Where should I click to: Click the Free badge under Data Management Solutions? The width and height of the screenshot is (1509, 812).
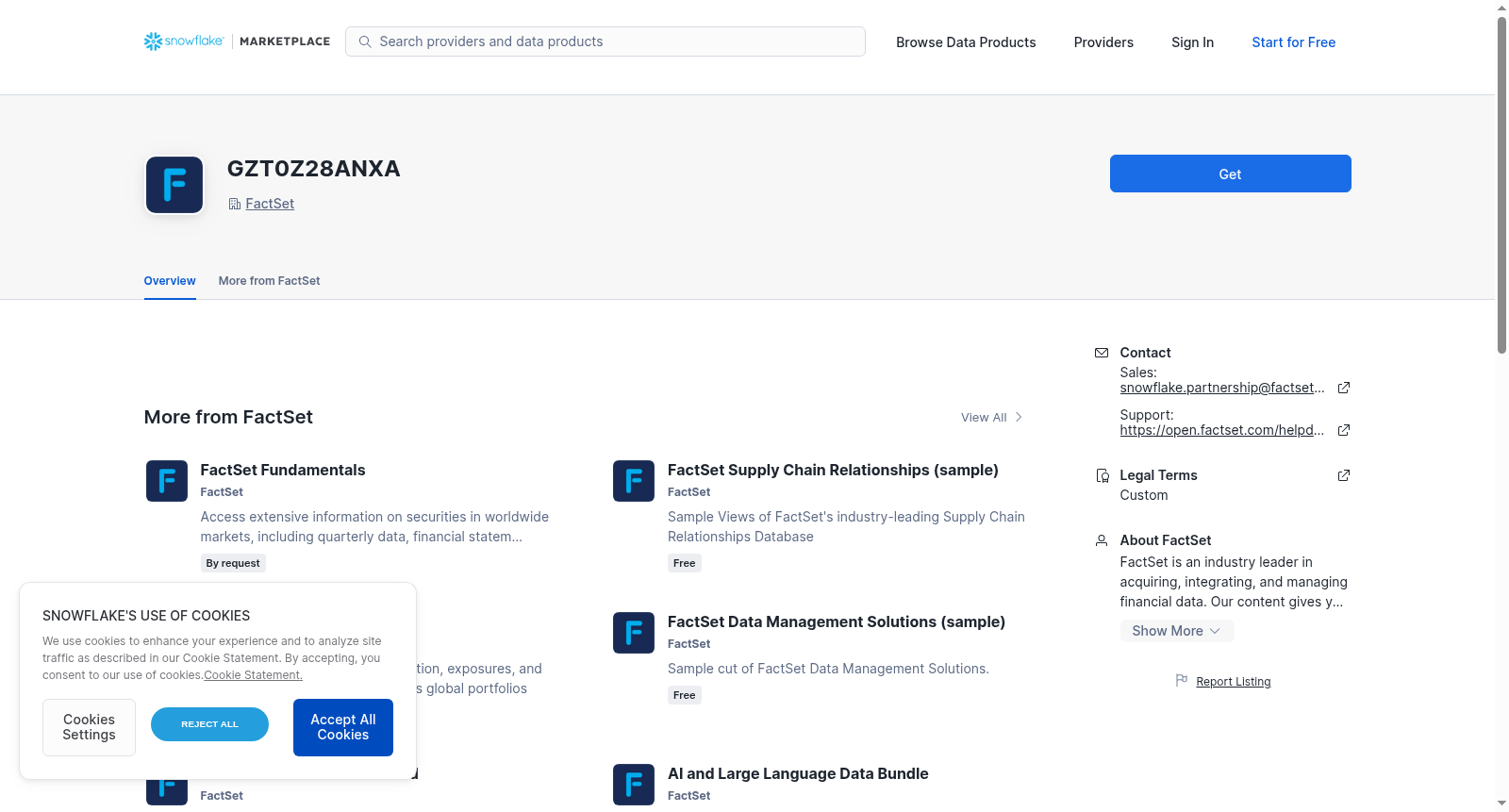[x=685, y=695]
